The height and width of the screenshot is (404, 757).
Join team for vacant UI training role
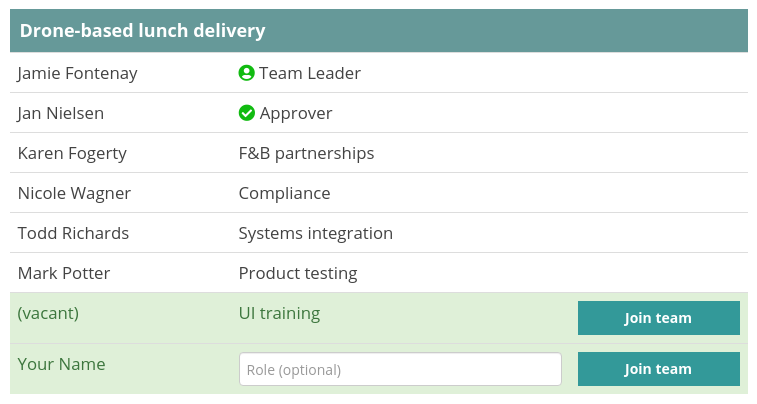coord(659,318)
